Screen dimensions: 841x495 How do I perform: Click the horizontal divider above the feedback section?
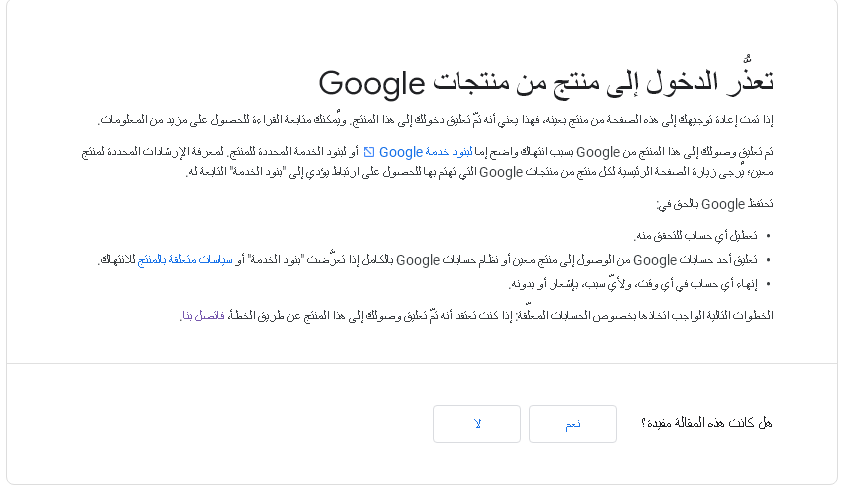click(422, 364)
